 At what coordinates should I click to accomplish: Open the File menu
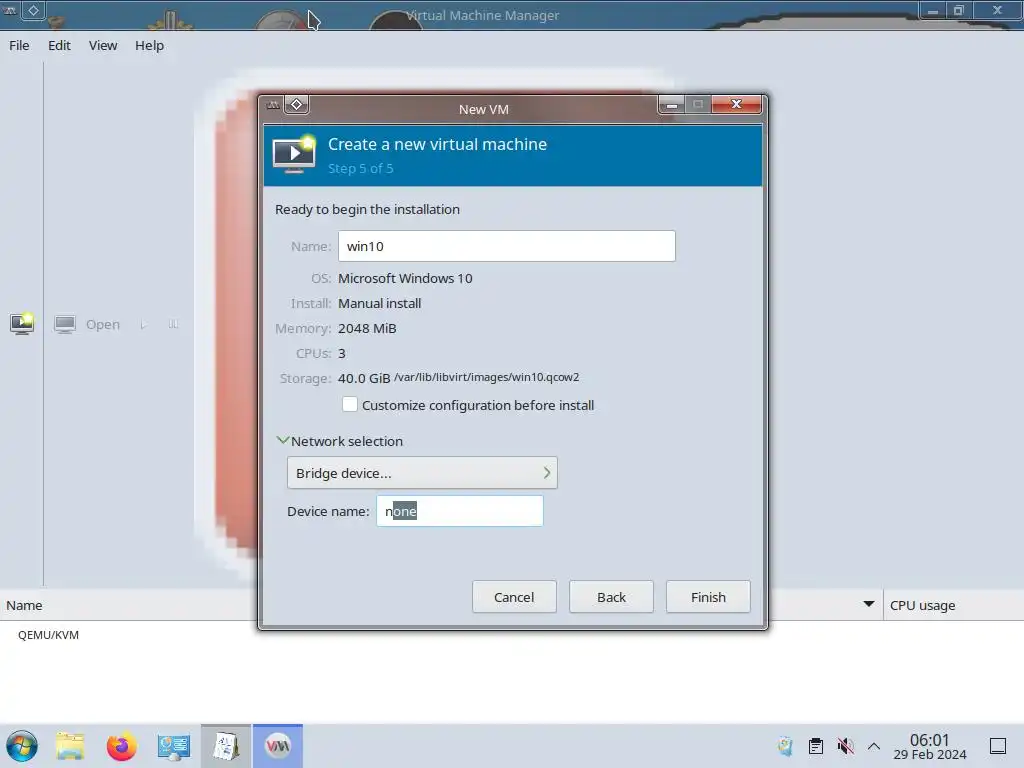pyautogui.click(x=19, y=45)
